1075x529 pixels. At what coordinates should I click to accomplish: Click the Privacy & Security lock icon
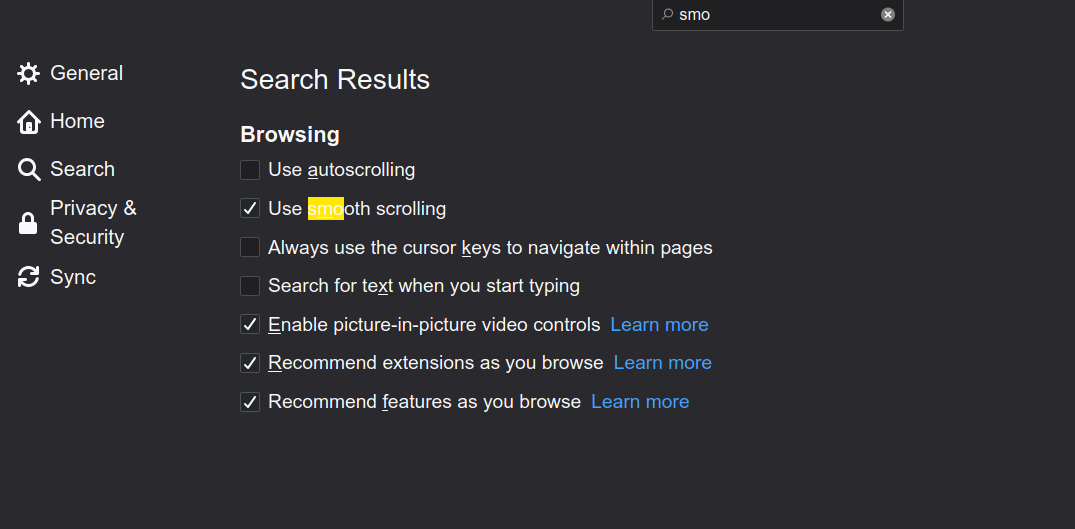click(x=28, y=223)
